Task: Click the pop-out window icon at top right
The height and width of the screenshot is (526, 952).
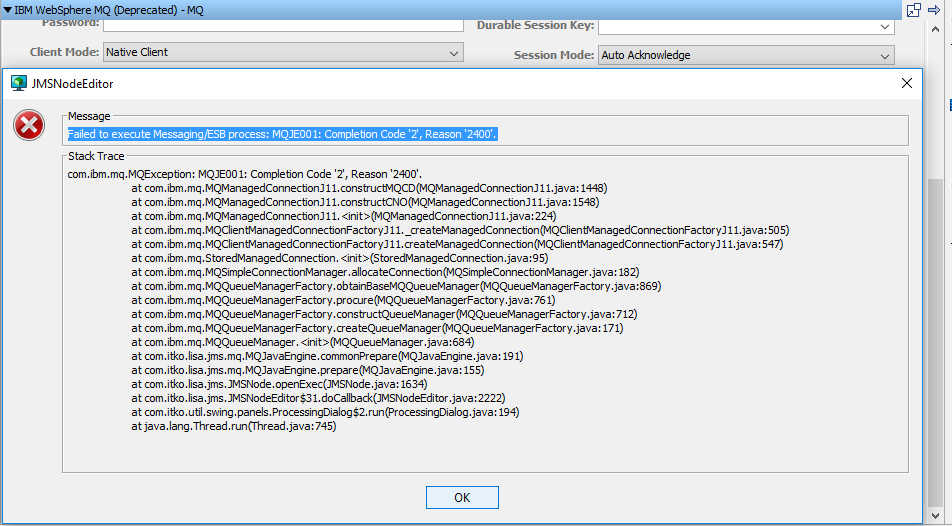Action: (913, 10)
